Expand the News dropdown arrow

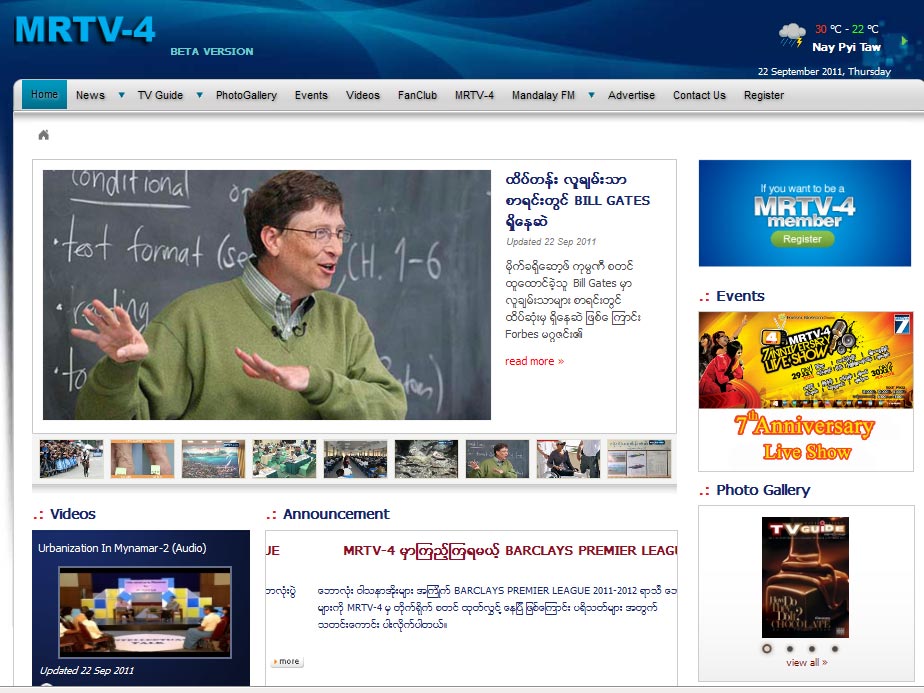coord(121,95)
